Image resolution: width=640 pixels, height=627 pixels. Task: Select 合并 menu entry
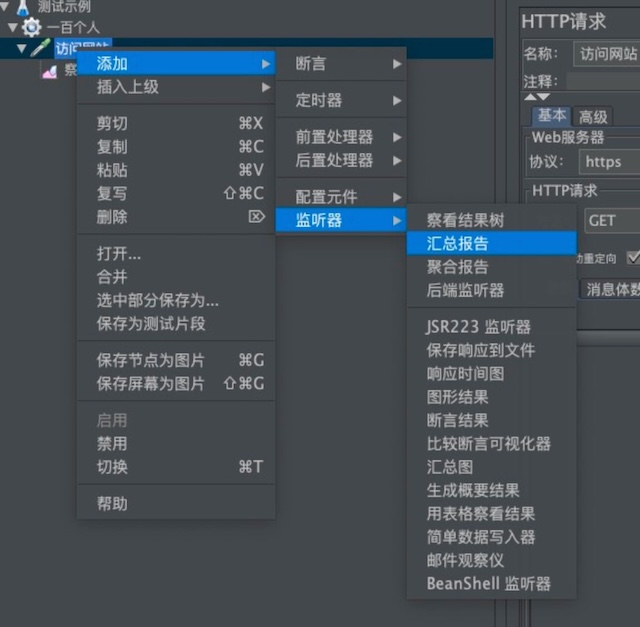(x=176, y=277)
